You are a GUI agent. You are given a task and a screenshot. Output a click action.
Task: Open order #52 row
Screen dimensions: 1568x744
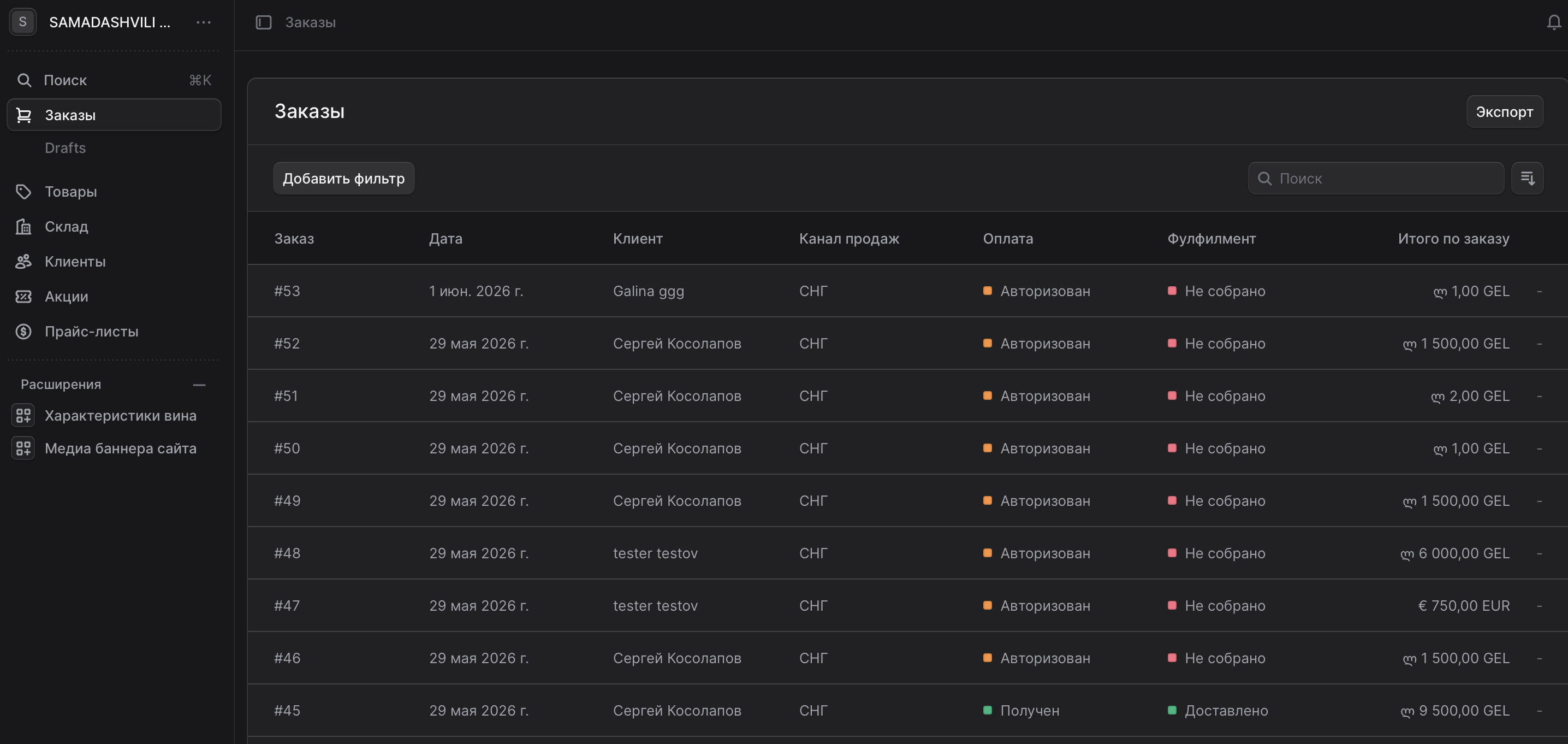pyautogui.click(x=907, y=344)
